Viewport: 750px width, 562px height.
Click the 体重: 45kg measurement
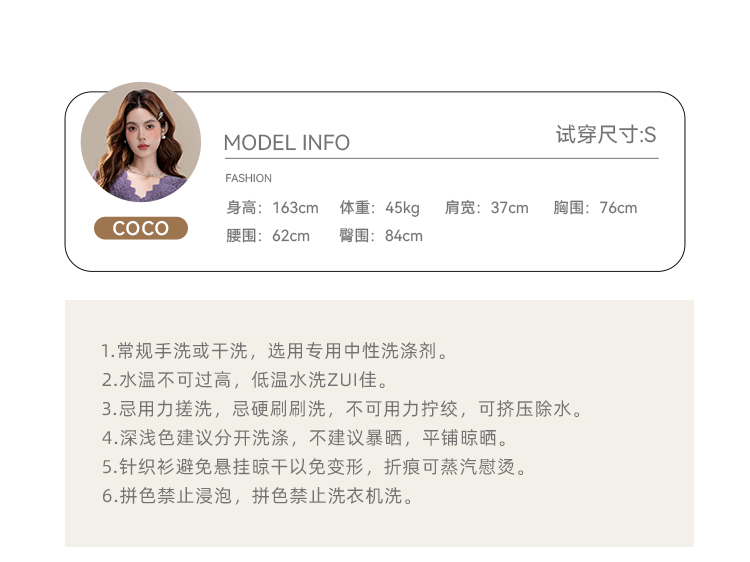pos(379,208)
